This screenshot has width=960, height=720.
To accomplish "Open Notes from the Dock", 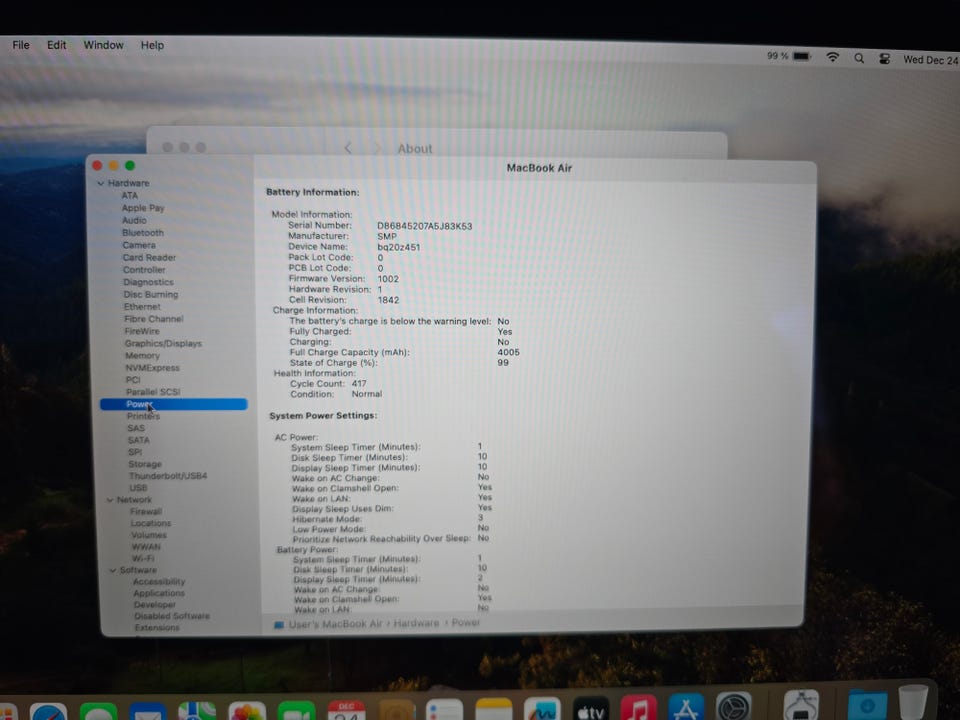I will (x=493, y=709).
